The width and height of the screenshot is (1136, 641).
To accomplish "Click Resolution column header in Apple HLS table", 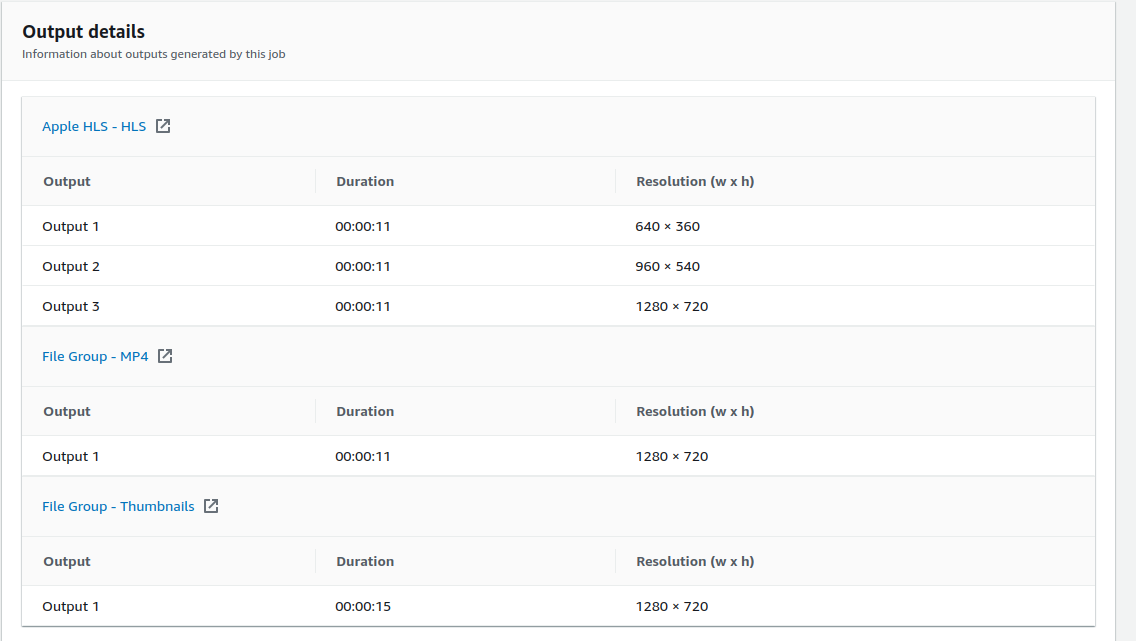I will 695,181.
